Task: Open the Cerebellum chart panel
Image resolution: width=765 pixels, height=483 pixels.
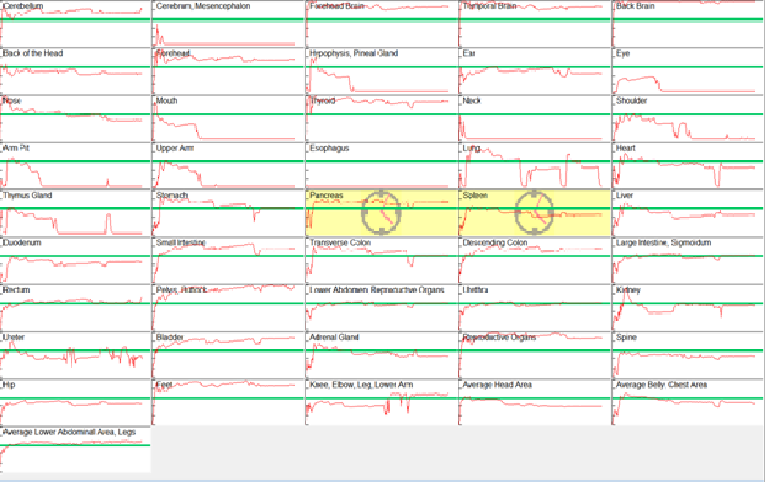Action: (x=75, y=23)
